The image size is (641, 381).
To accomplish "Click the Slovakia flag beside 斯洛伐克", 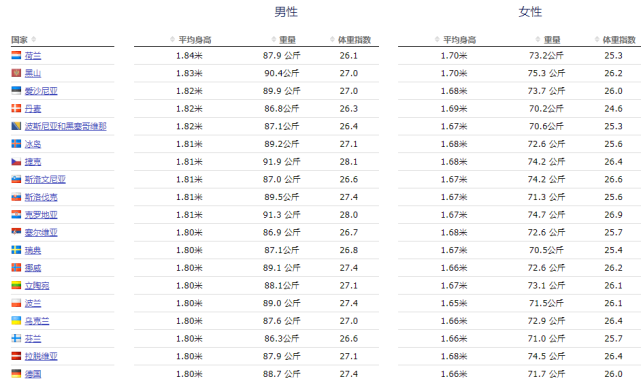I will click(16, 197).
